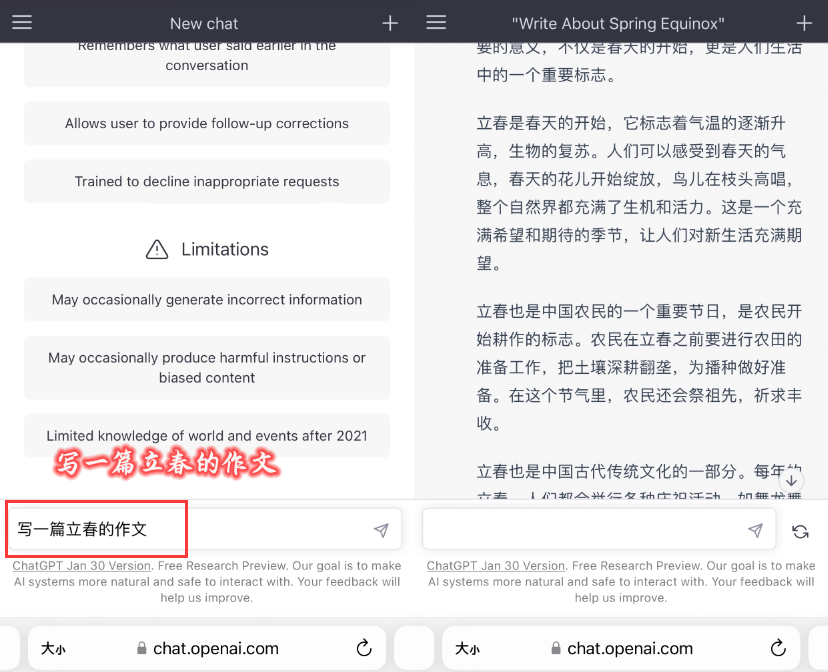Reload the page in the left Safari address bar

coord(365,648)
